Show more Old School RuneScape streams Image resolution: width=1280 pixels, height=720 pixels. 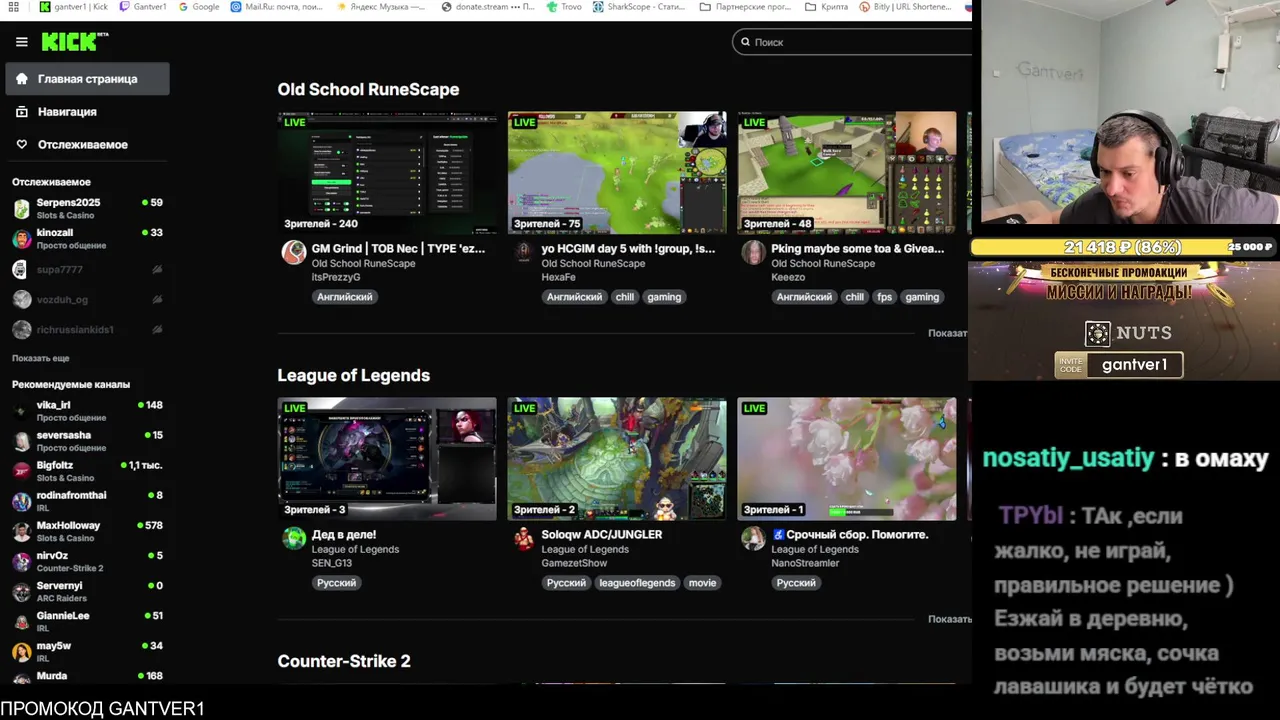(948, 333)
